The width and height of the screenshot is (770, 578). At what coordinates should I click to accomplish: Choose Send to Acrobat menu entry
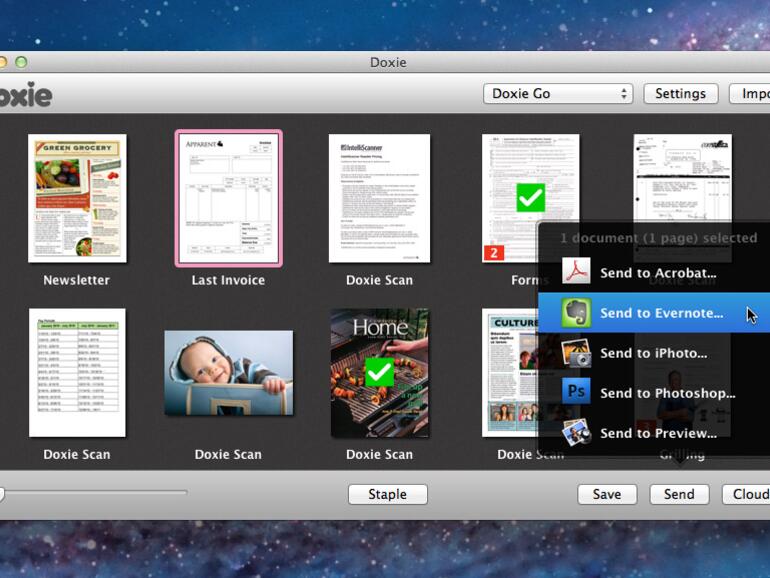(654, 273)
